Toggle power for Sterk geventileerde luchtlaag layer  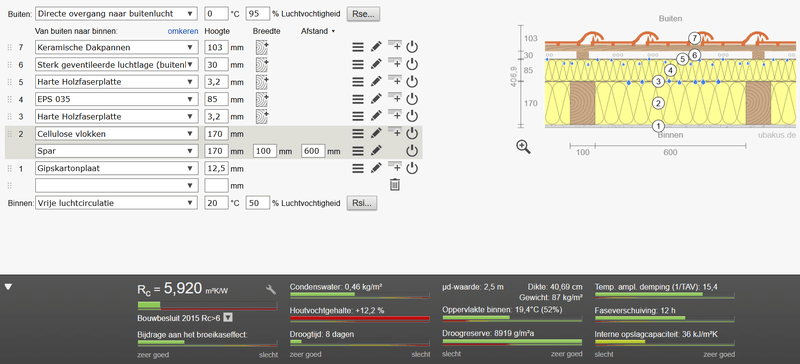[x=412, y=65]
